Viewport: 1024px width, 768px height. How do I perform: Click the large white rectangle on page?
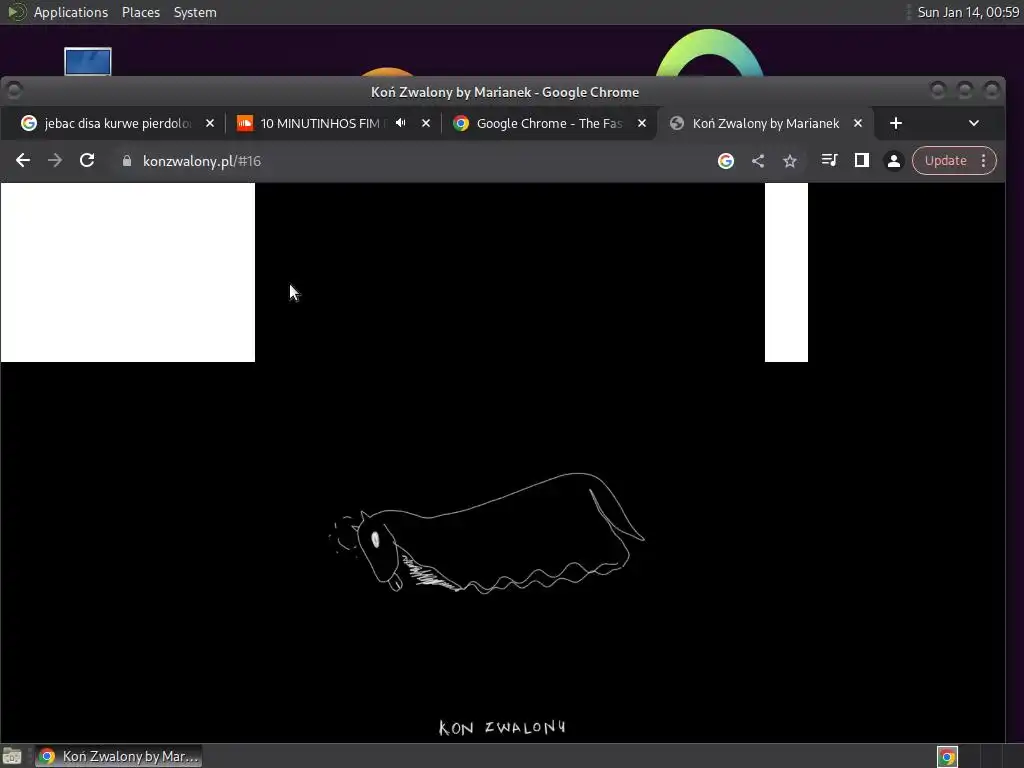tap(128, 272)
